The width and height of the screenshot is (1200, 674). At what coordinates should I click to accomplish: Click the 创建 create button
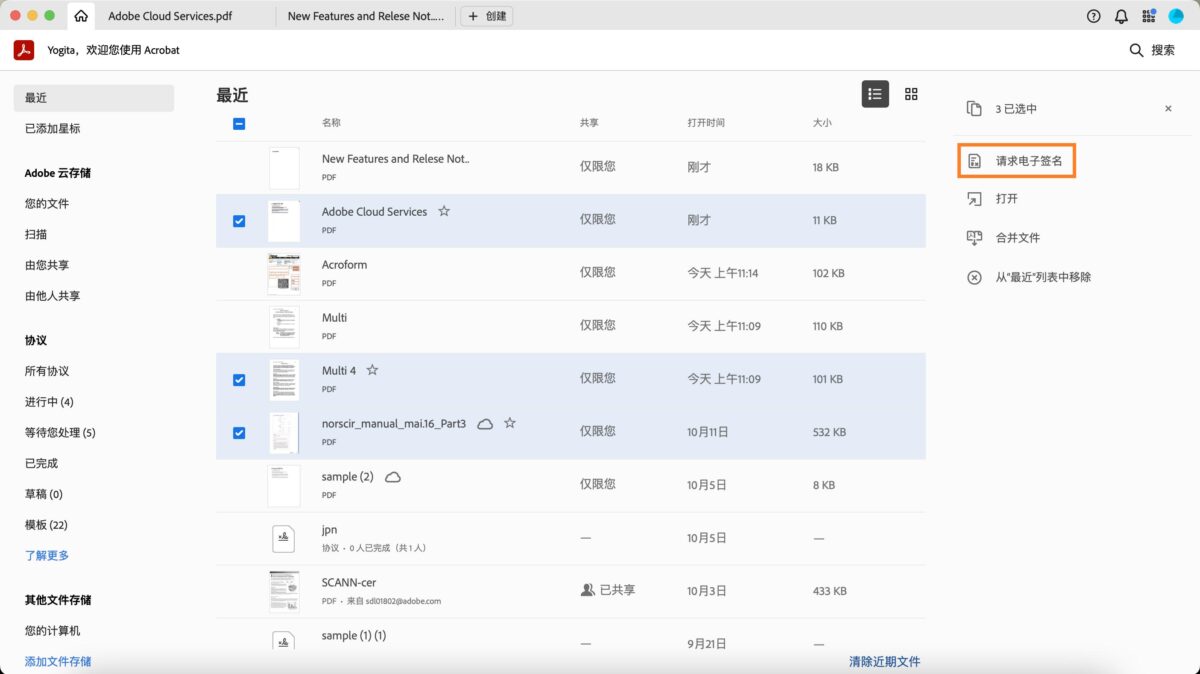point(487,16)
